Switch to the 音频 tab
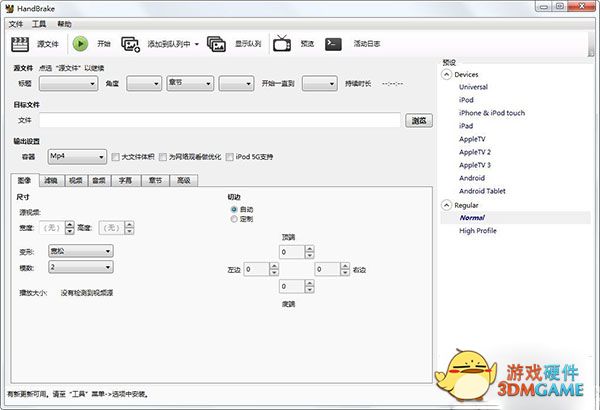 click(99, 180)
